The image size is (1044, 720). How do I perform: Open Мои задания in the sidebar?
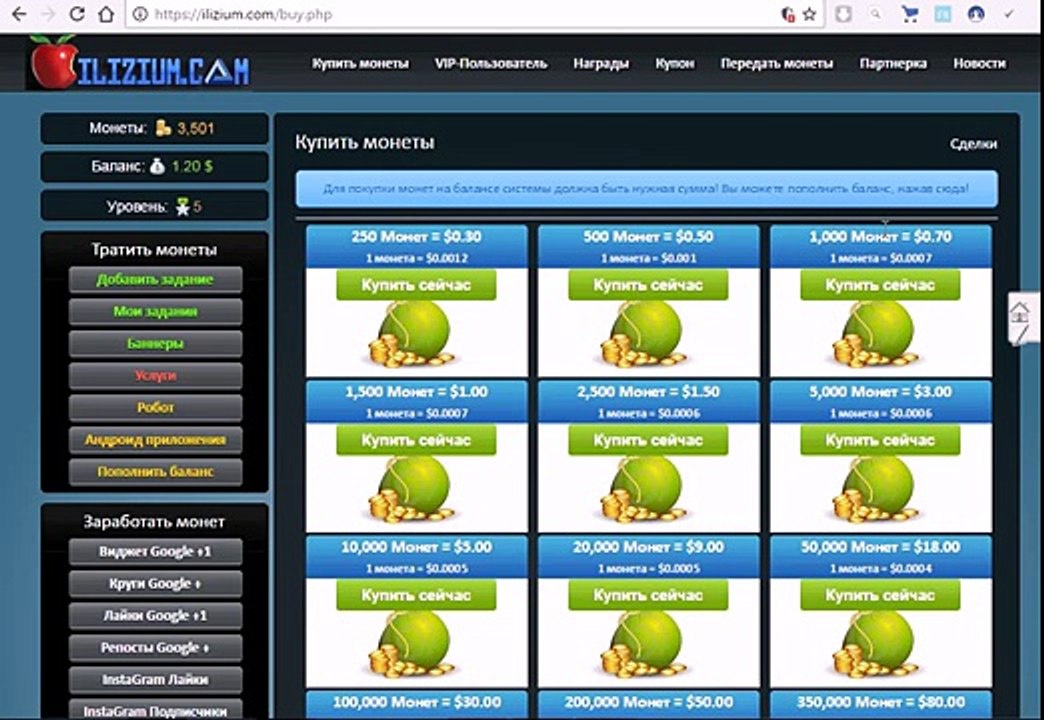155,312
